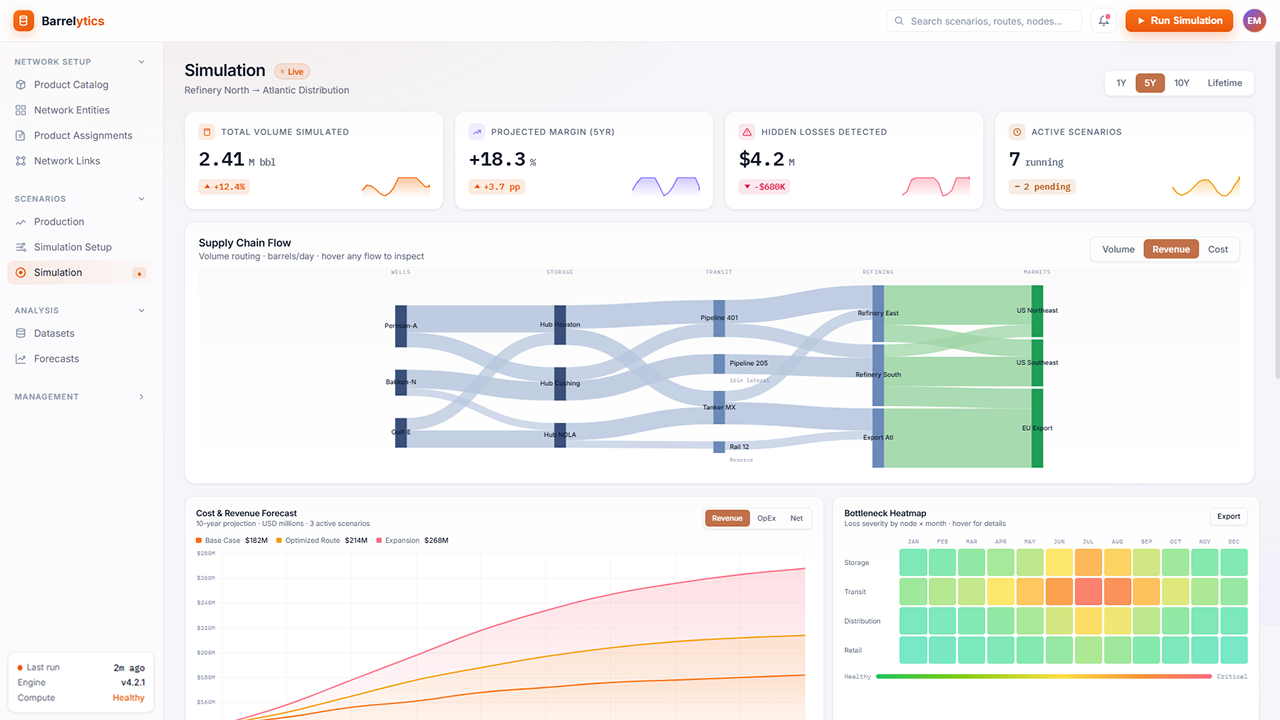1280x720 pixels.
Task: Click the notifications bell icon
Action: [1104, 20]
